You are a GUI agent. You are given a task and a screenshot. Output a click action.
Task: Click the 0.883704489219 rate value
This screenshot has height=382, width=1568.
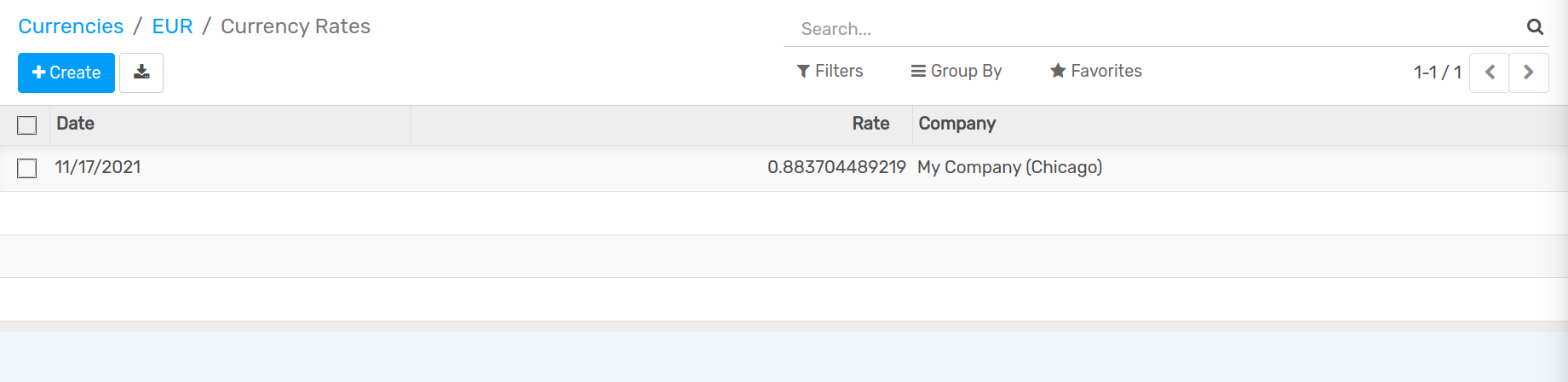836,167
